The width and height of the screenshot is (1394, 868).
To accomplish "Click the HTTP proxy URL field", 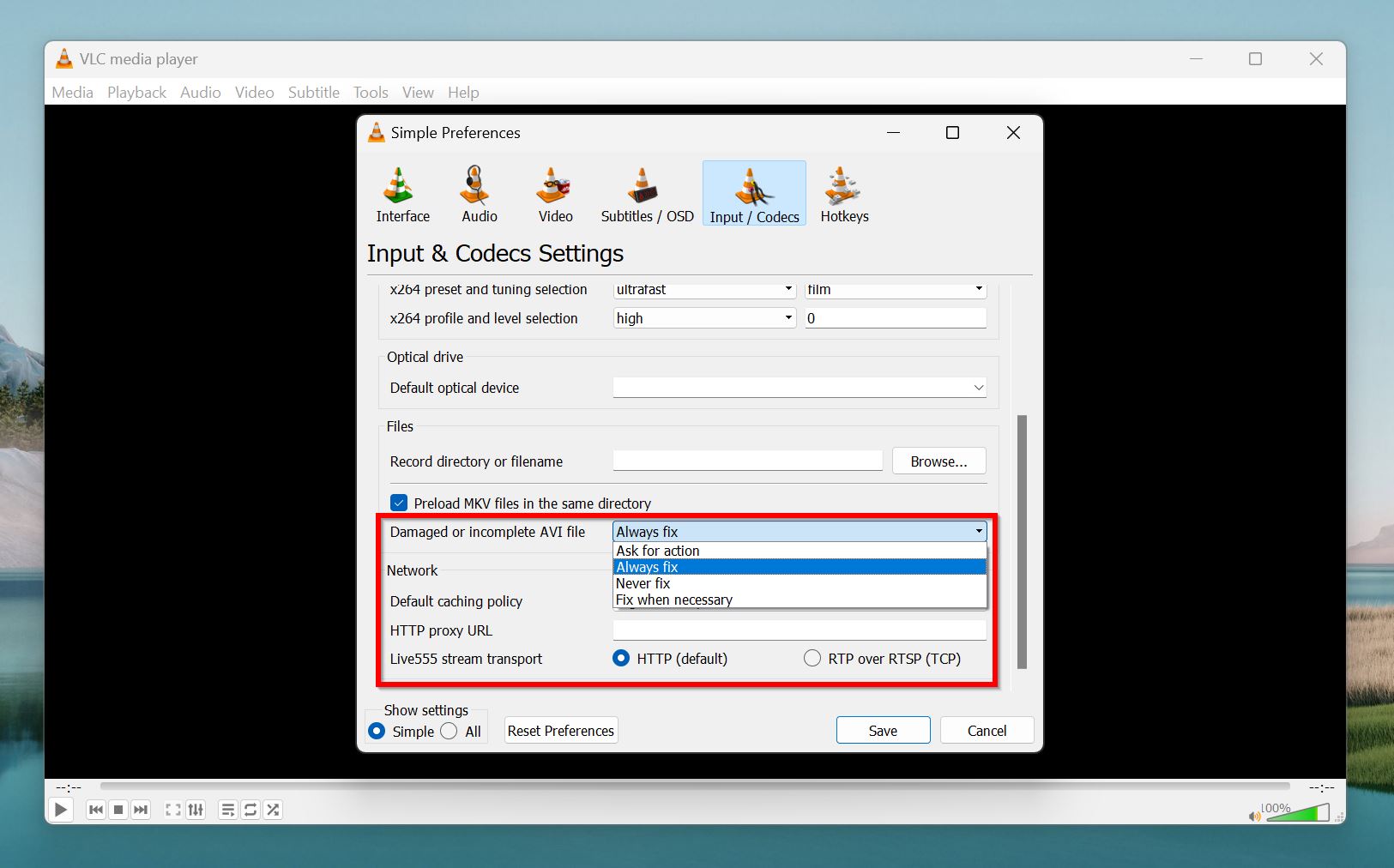I will click(800, 630).
